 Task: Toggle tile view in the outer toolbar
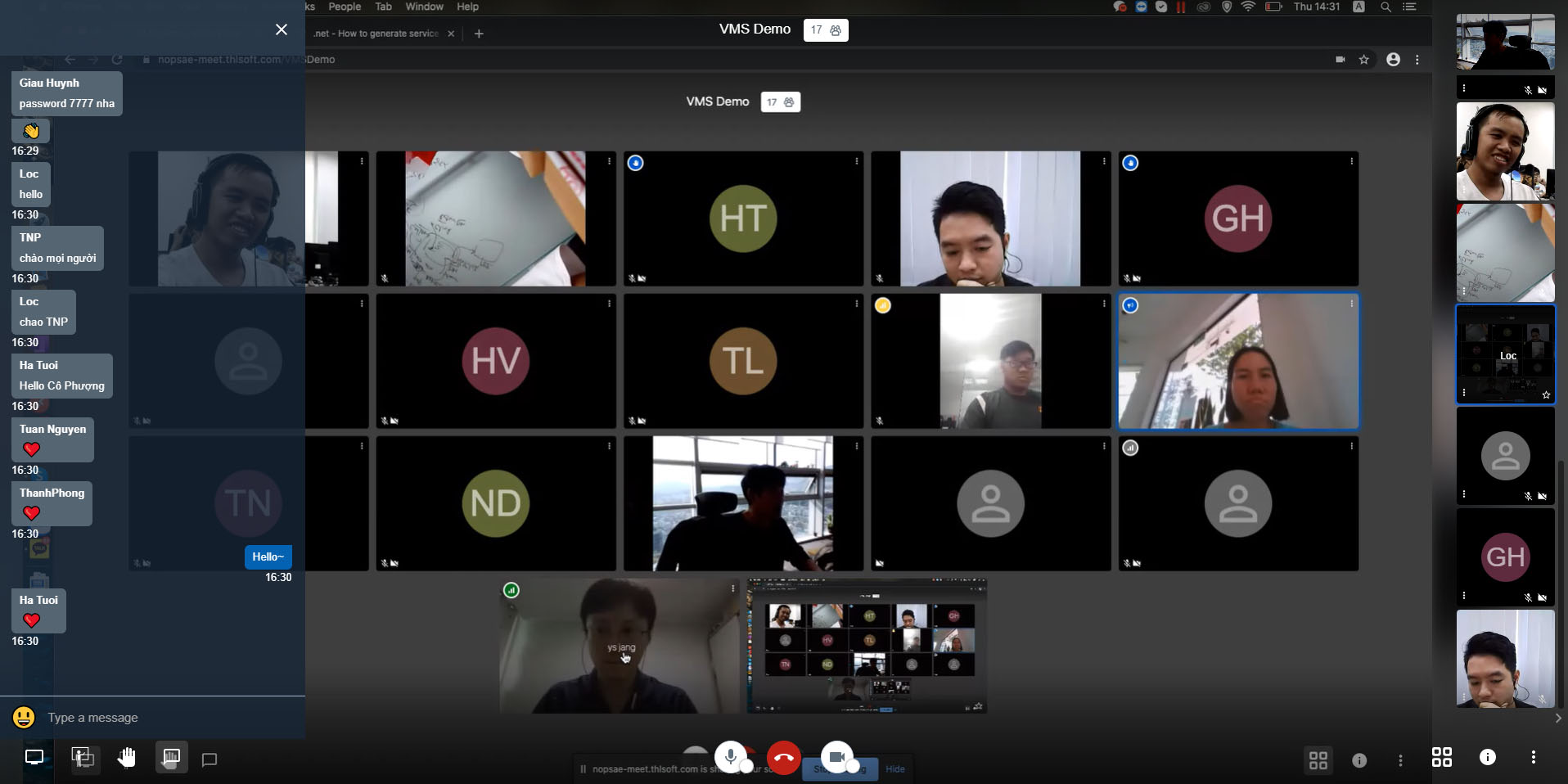(1442, 758)
